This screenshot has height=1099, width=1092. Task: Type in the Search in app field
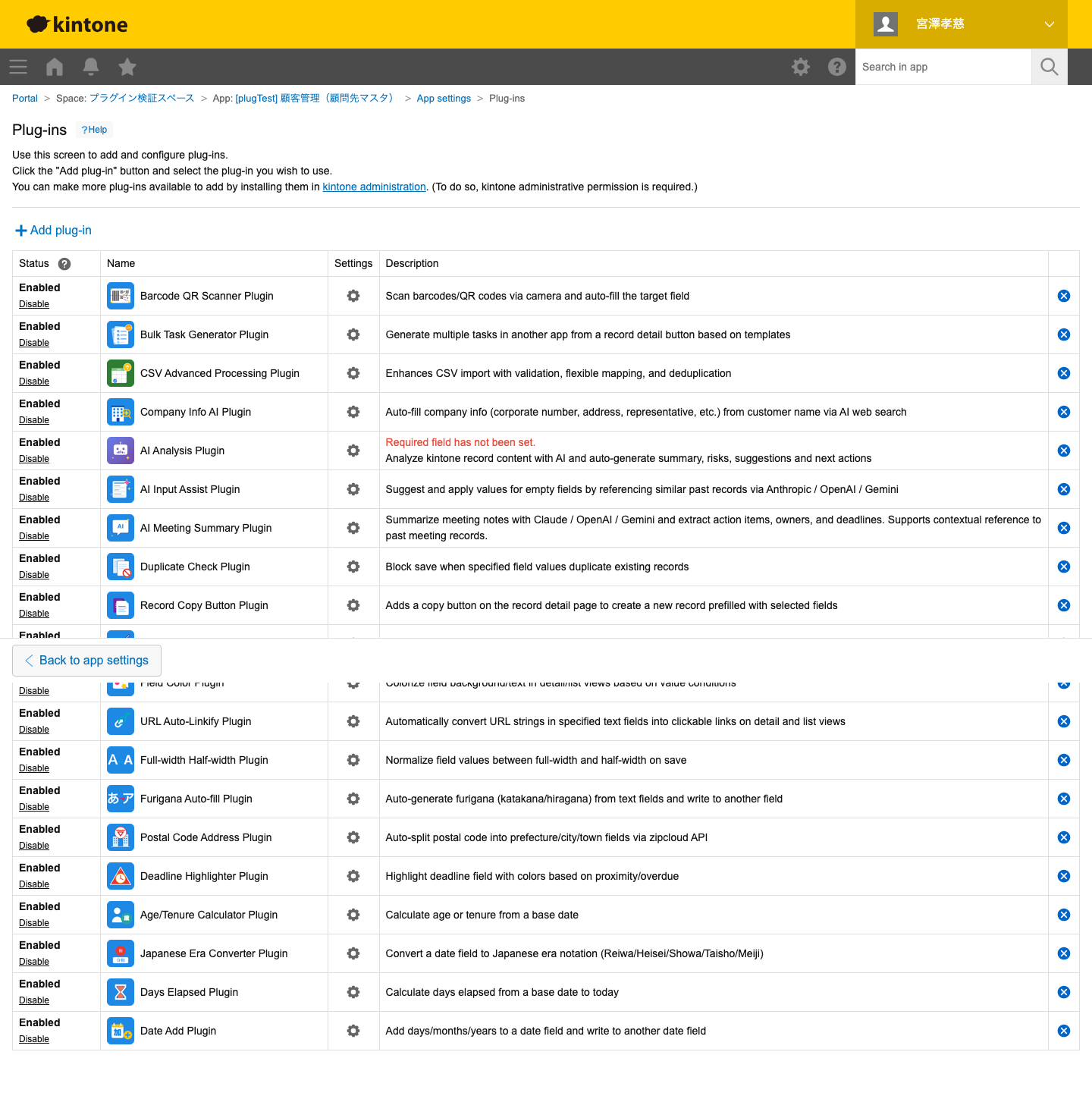coord(943,67)
